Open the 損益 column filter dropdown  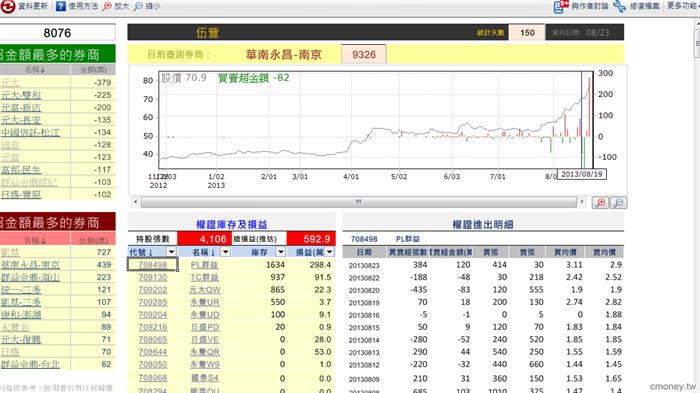point(329,252)
